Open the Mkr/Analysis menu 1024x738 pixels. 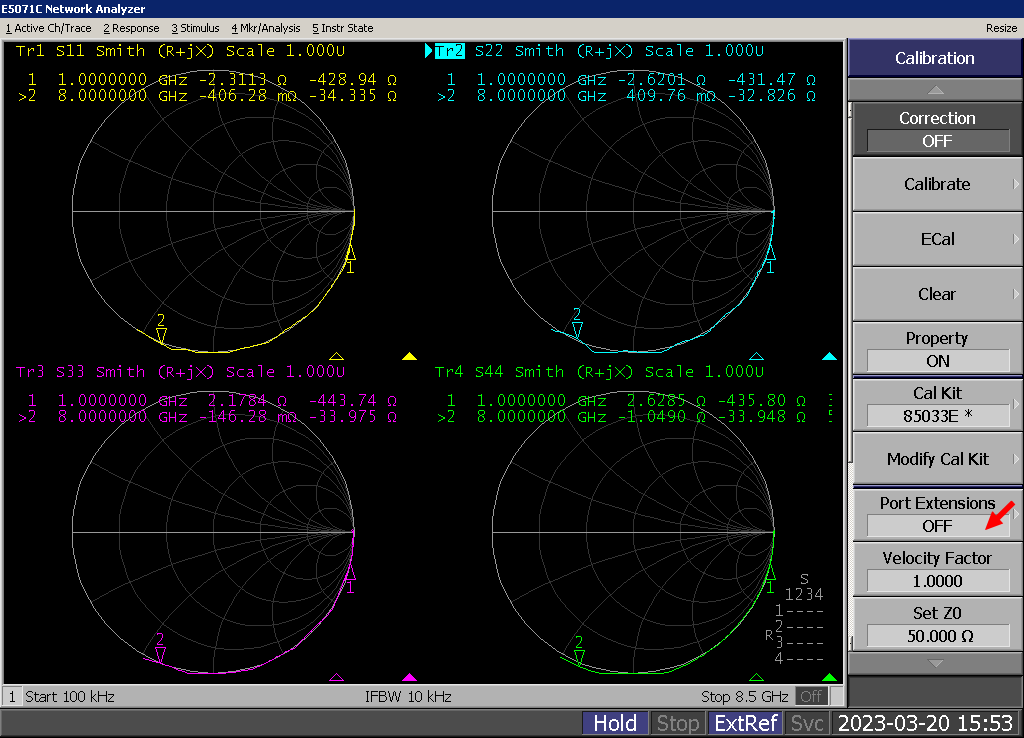click(265, 28)
